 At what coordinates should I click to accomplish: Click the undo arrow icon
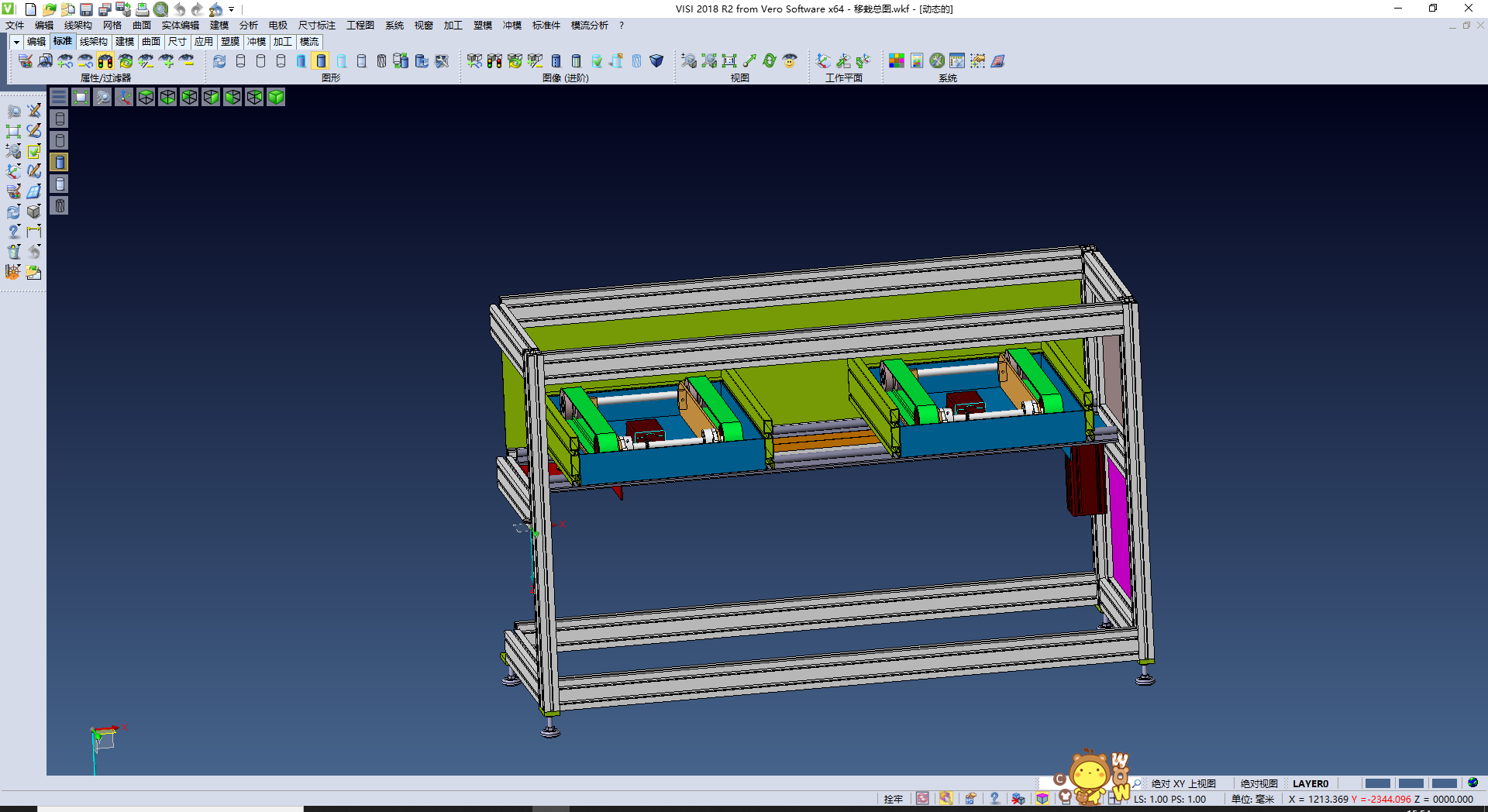[180, 9]
